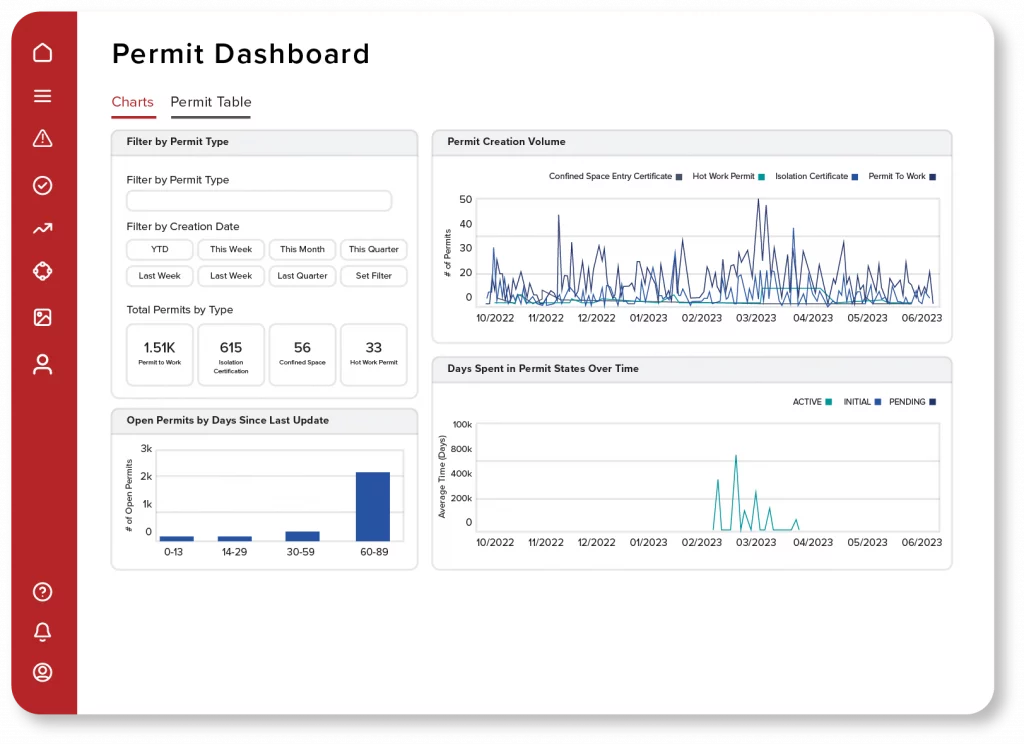Select the Charts tab

[132, 102]
